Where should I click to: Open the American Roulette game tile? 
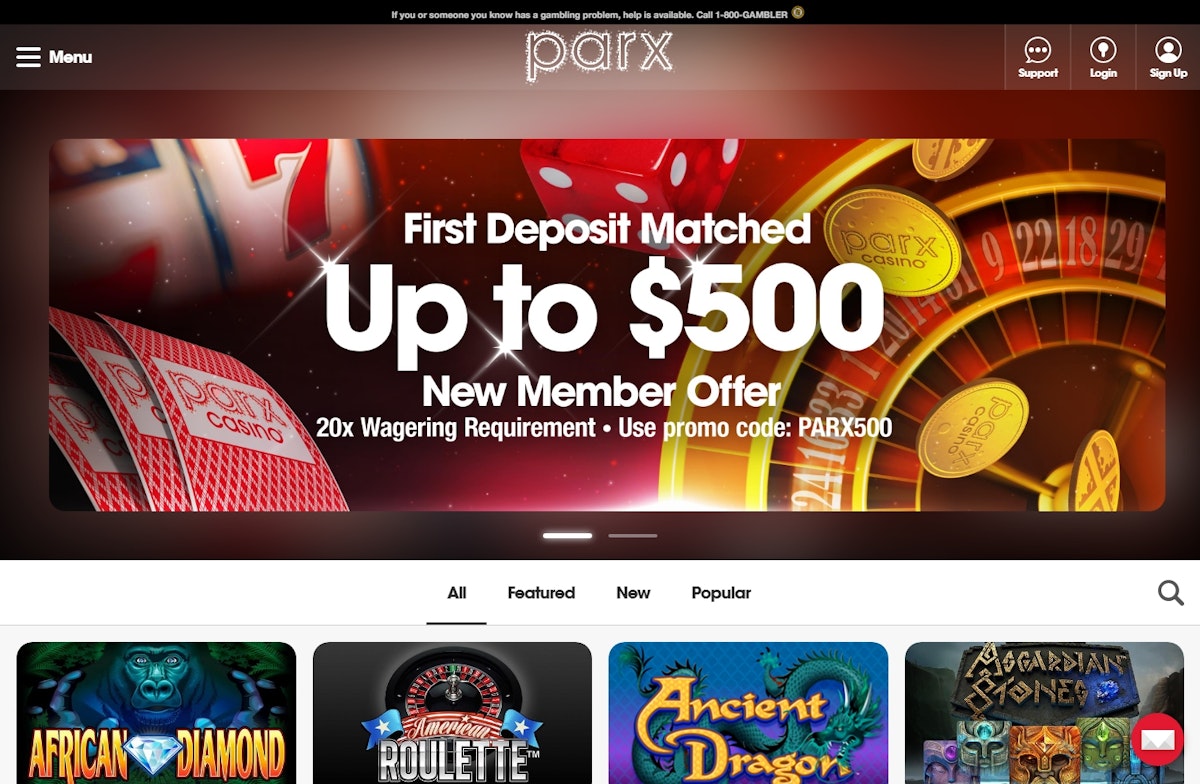453,713
